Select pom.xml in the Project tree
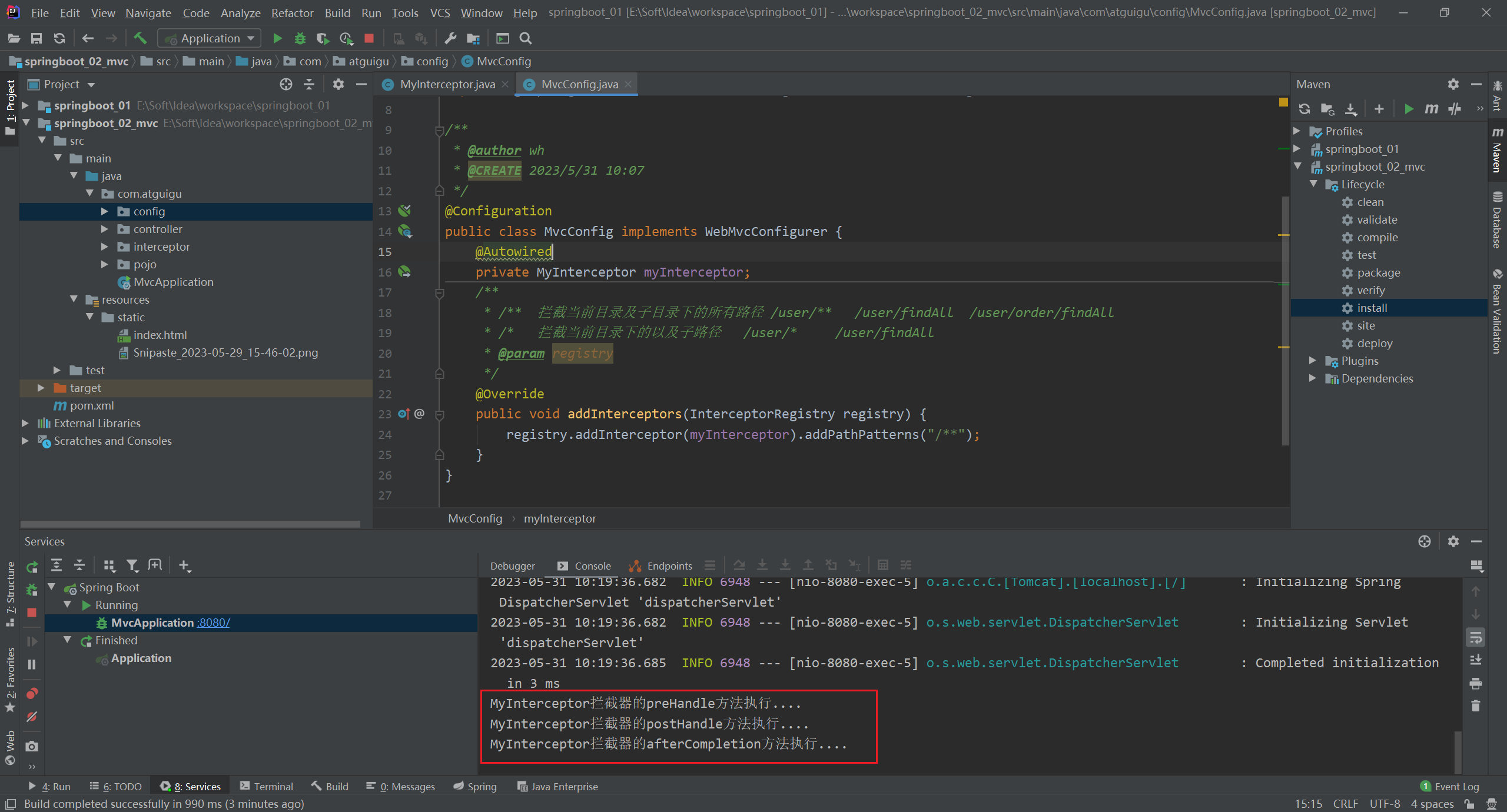 (x=91, y=405)
